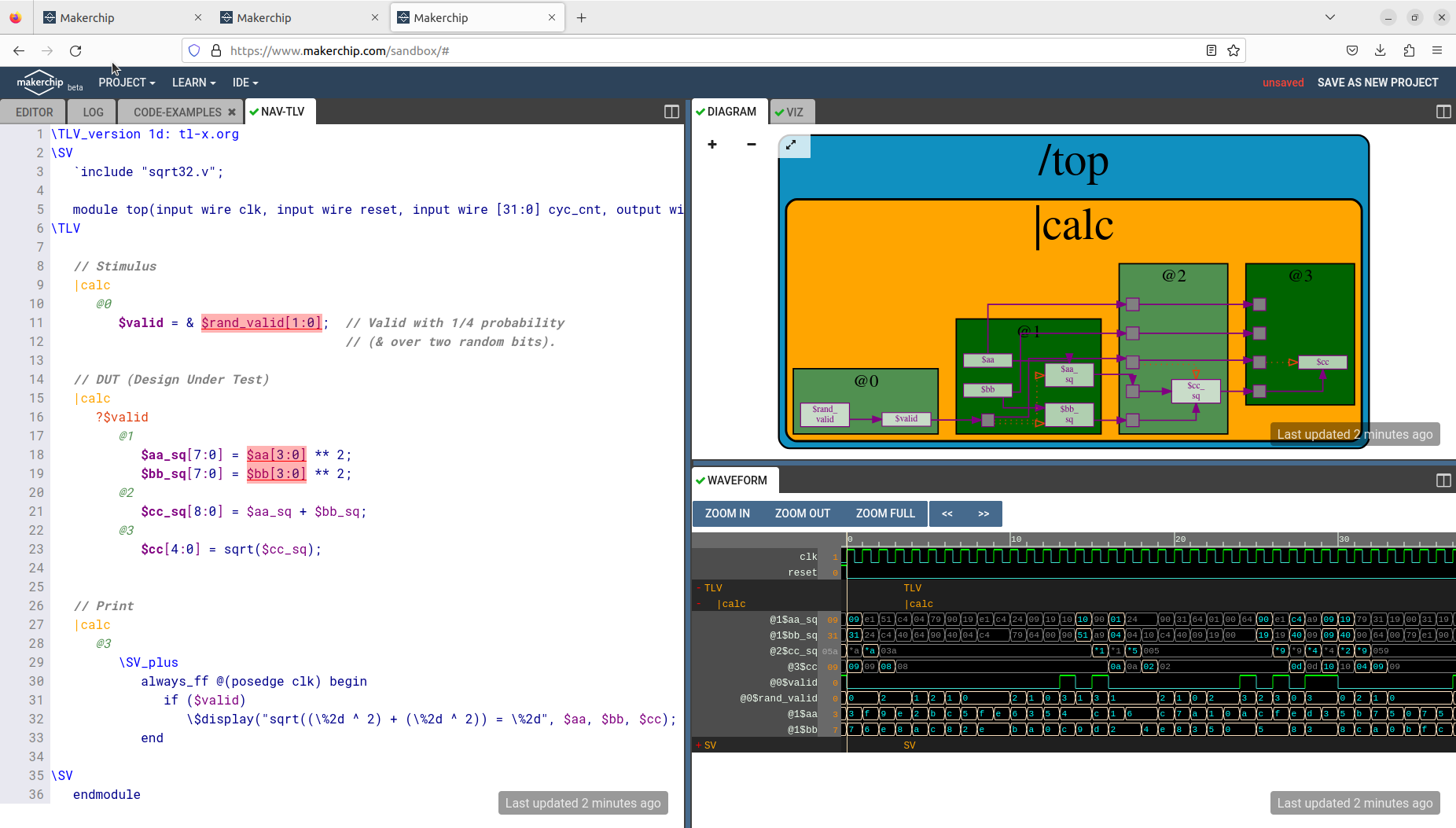Click SAVE AS NEW PROJECT
The width and height of the screenshot is (1456, 828).
coord(1377,82)
